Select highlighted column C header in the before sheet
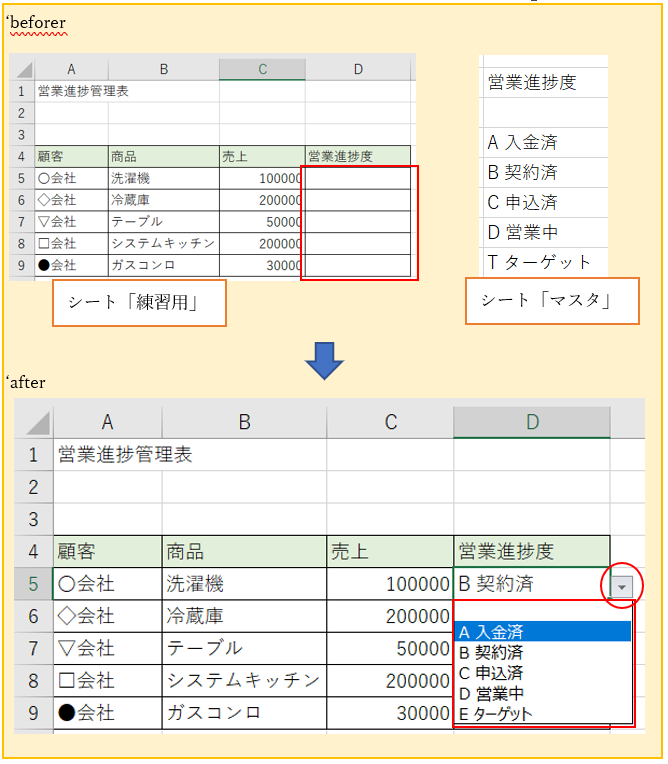This screenshot has height=764, width=668. (x=262, y=68)
